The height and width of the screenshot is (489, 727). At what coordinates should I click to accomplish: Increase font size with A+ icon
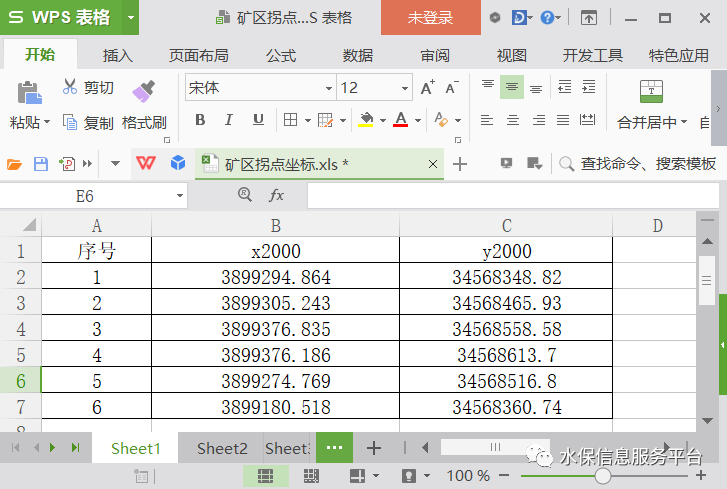427,87
